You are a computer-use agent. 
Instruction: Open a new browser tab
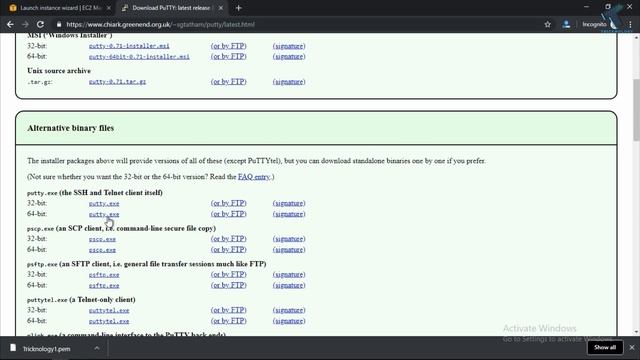click(238, 8)
